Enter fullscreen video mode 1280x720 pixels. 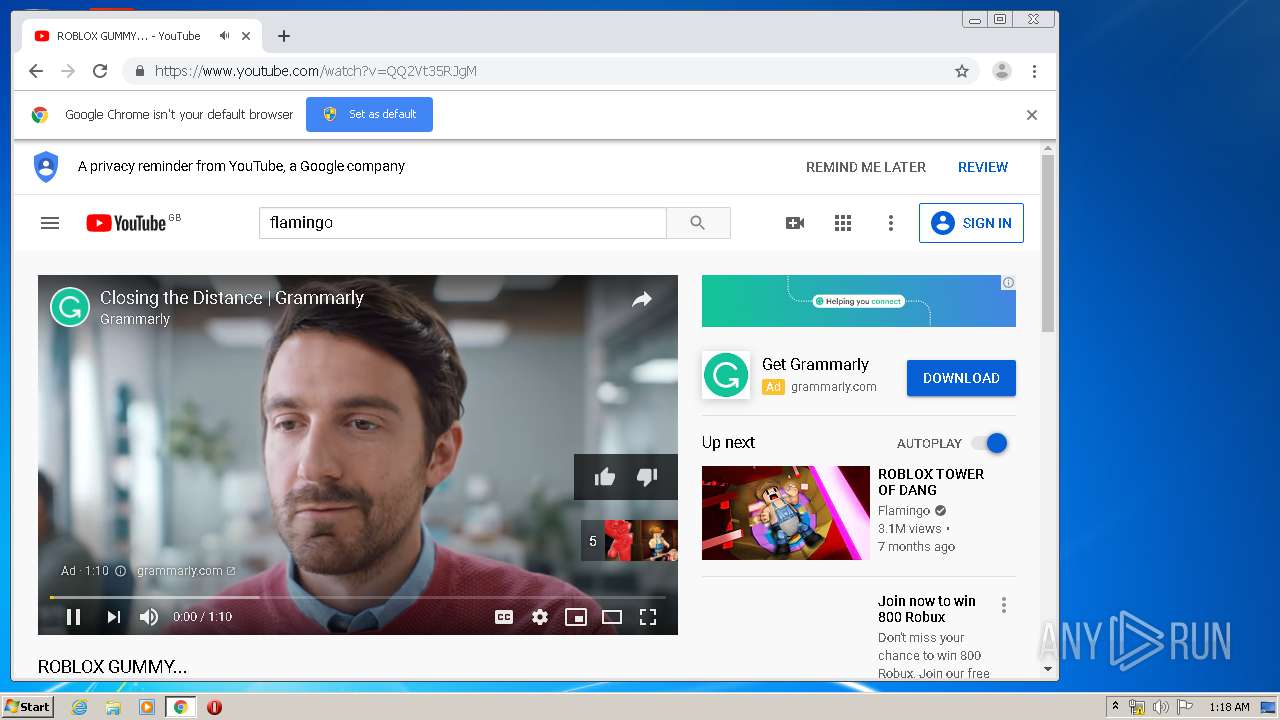click(x=648, y=617)
